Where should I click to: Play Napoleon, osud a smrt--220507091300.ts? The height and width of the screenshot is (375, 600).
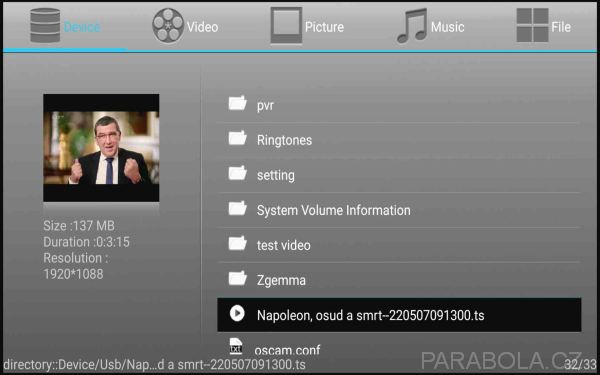[399, 315]
